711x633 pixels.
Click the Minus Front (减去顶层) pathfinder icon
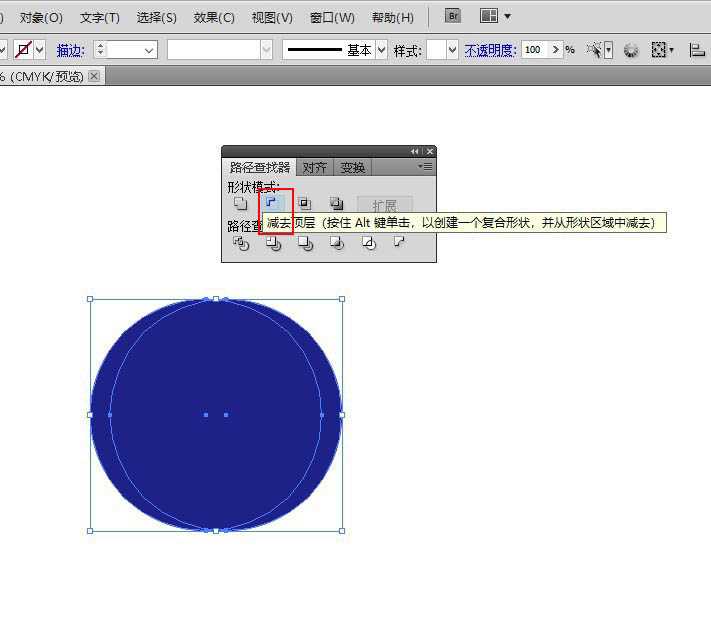[x=271, y=204]
